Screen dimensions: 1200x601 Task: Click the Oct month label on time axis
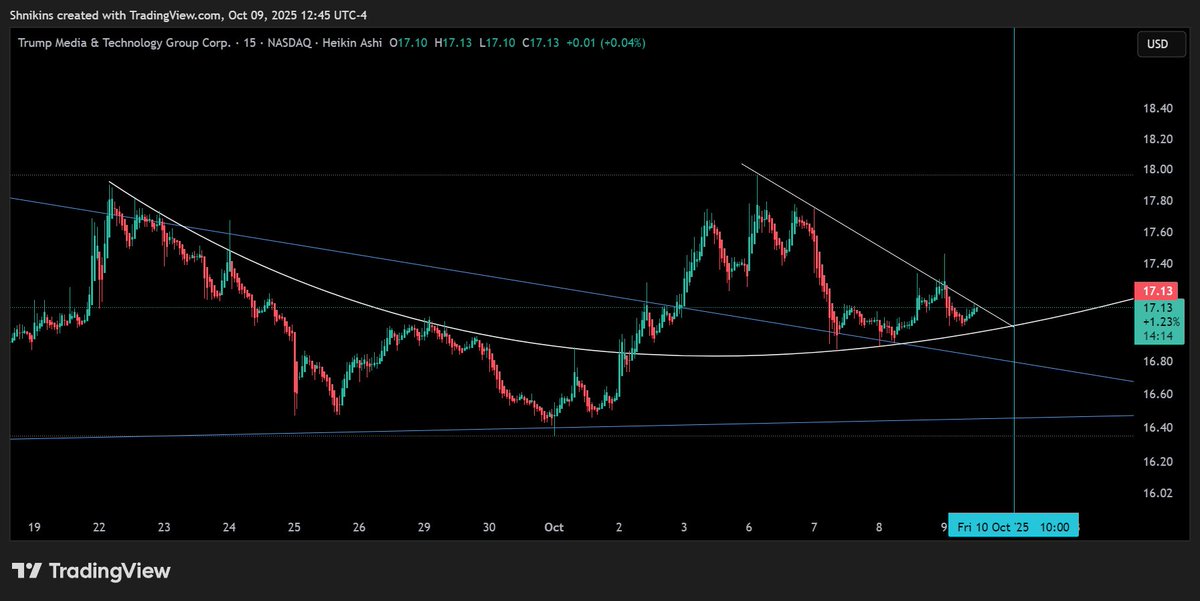pyautogui.click(x=554, y=526)
